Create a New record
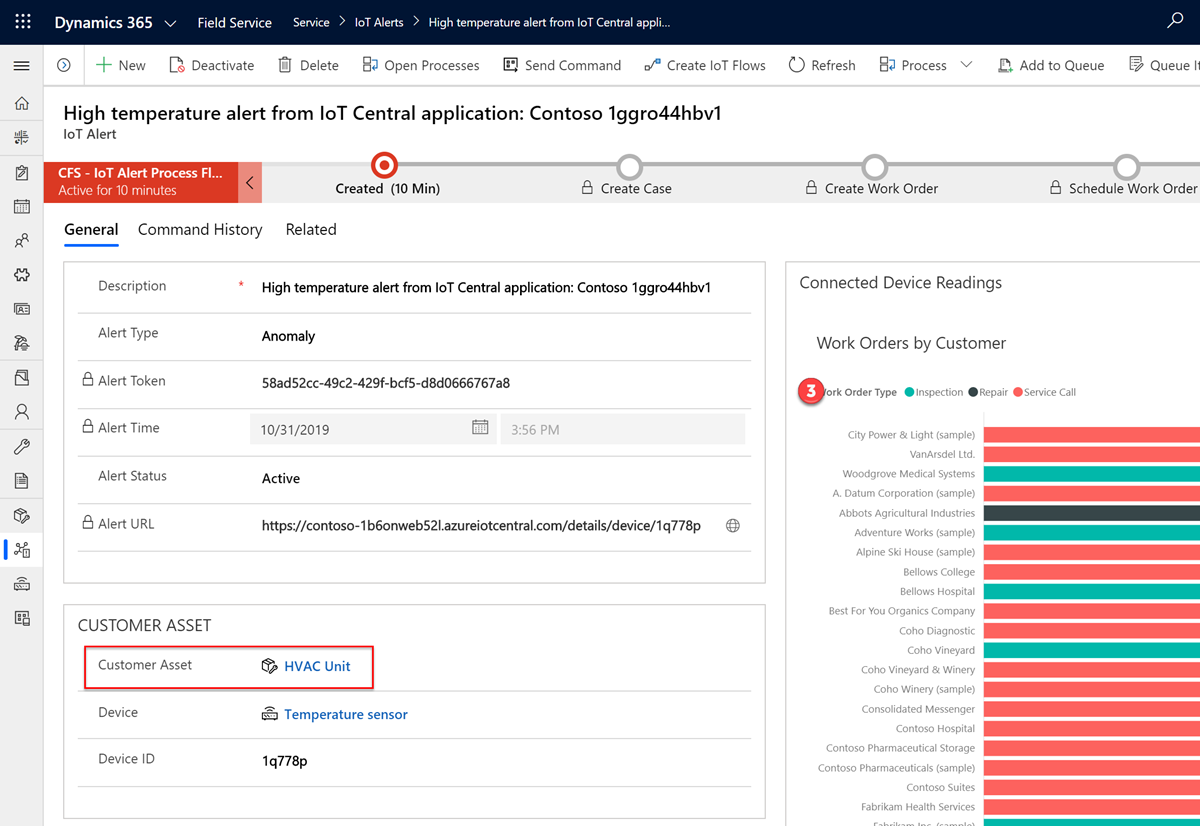Image resolution: width=1200 pixels, height=826 pixels. (120, 65)
